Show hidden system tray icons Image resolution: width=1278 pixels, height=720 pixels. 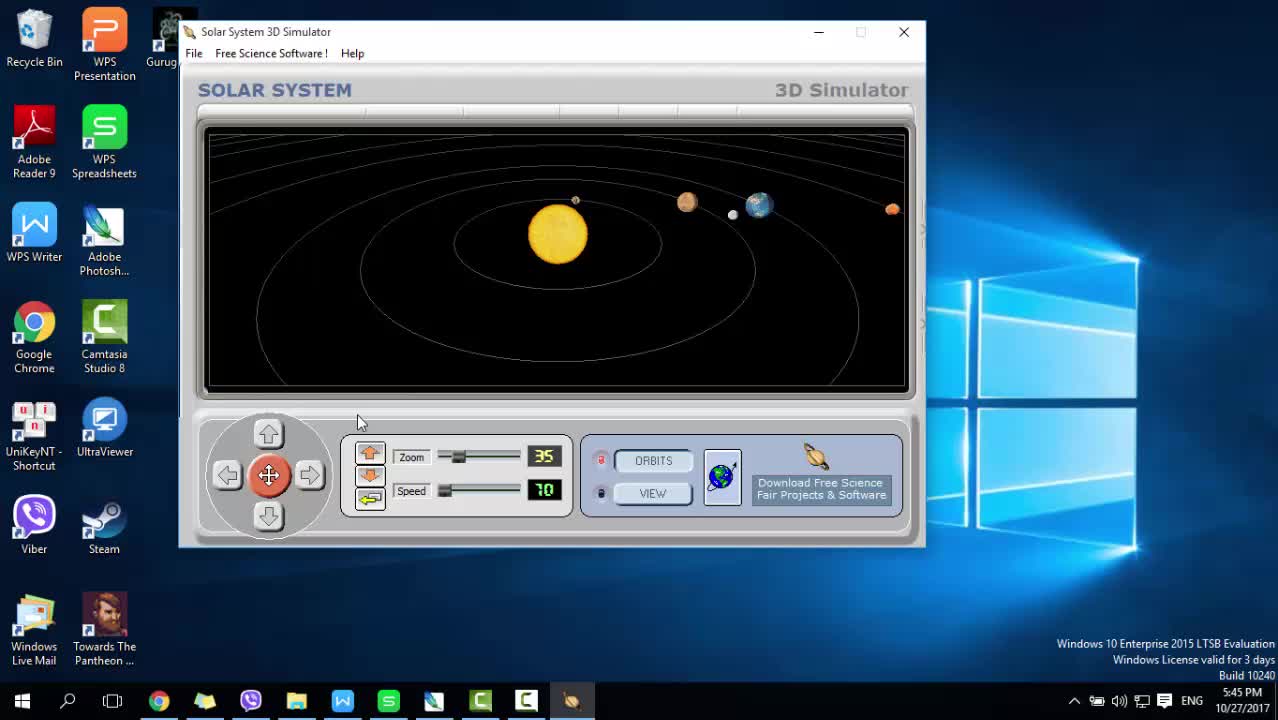coord(1074,701)
